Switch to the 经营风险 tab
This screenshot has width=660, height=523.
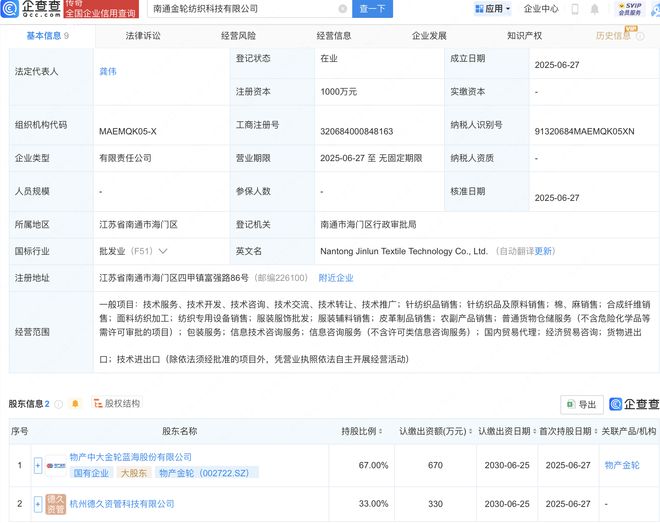coord(239,36)
